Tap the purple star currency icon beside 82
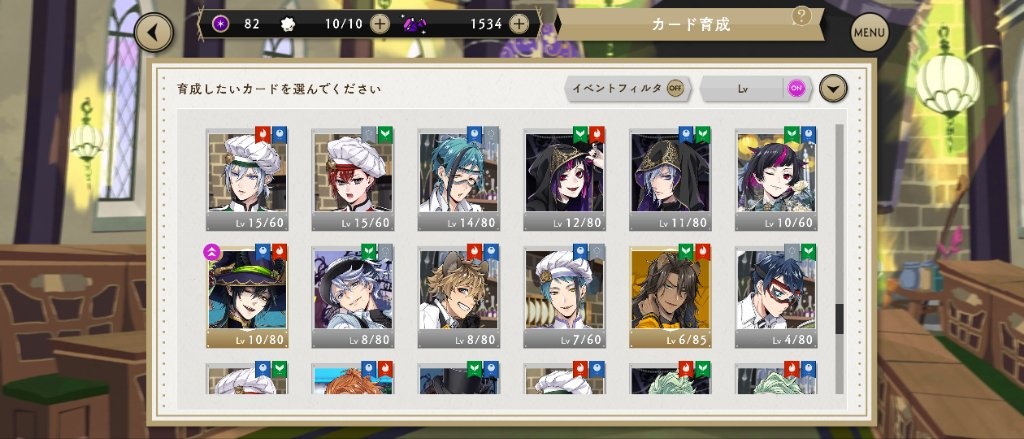This screenshot has width=1024, height=439. (221, 24)
